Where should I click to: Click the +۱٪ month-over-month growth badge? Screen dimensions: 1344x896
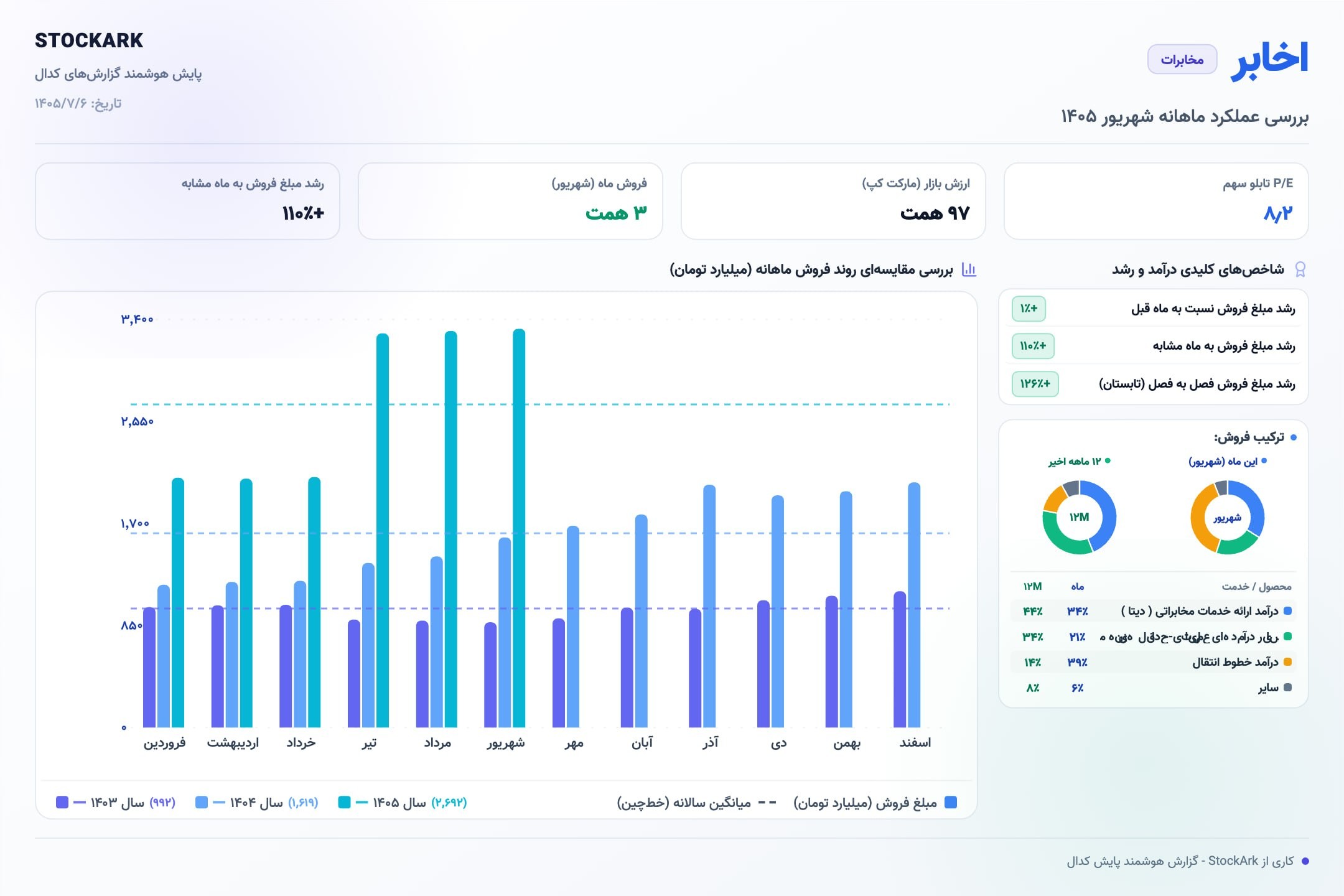[1029, 309]
